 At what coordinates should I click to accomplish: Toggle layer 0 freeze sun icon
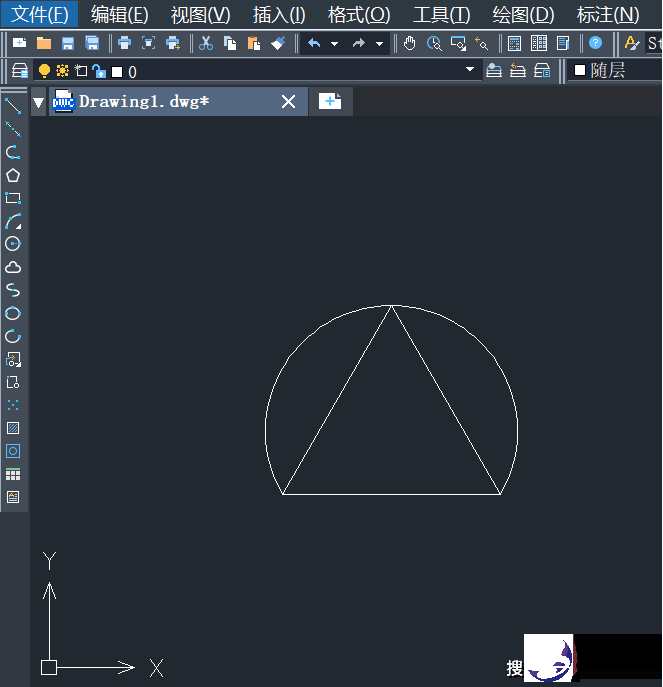63,71
